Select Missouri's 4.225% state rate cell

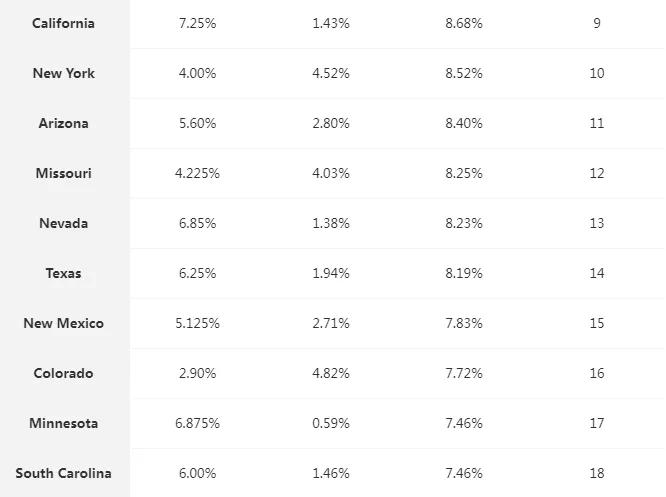(197, 173)
